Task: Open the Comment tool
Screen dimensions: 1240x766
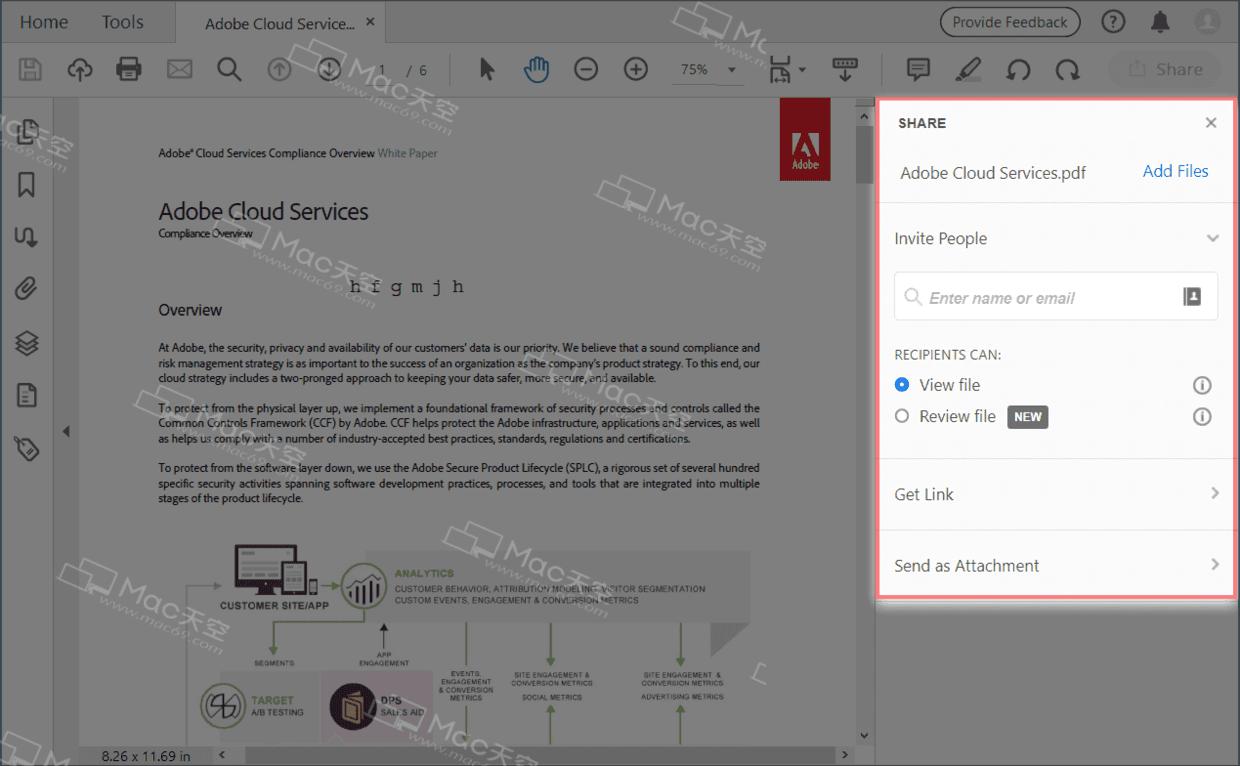Action: pyautogui.click(x=917, y=70)
